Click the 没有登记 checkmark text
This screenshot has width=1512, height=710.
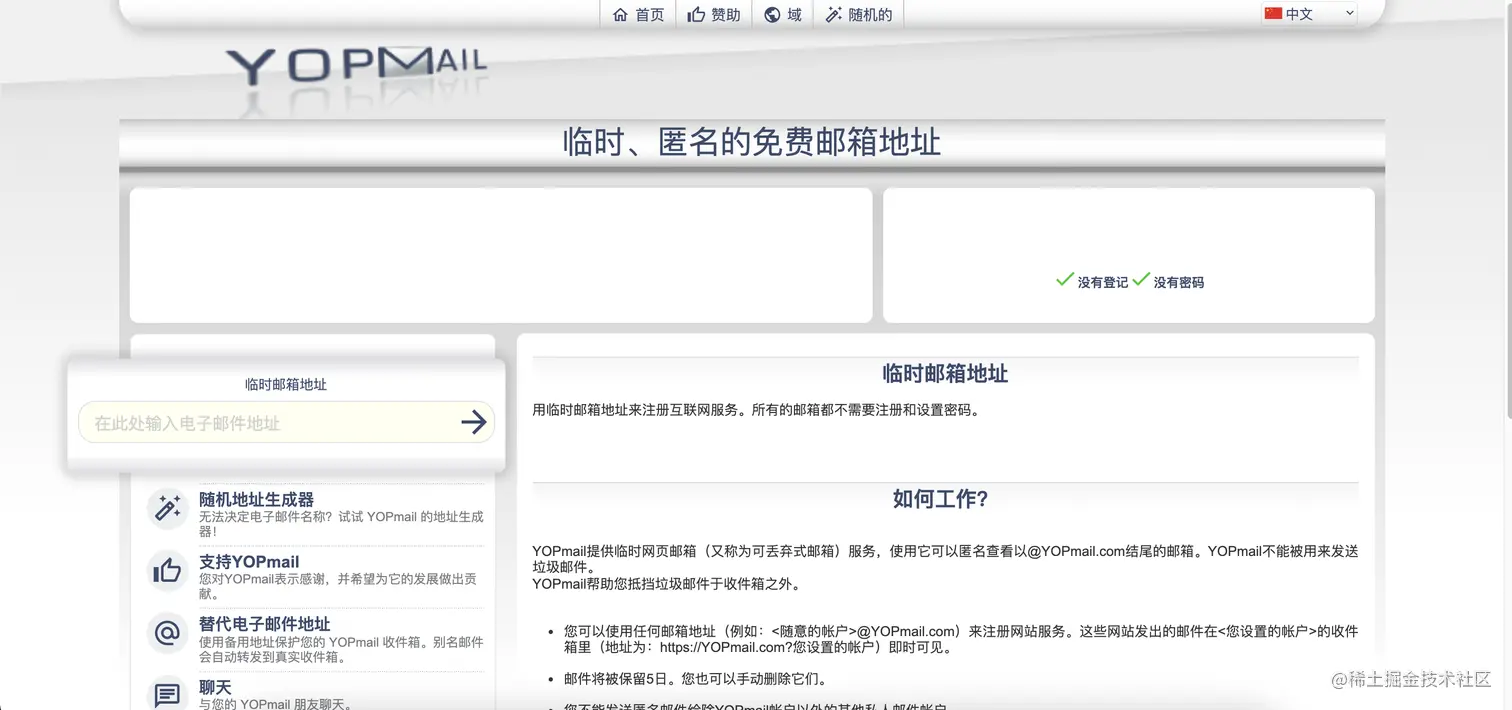(1092, 281)
